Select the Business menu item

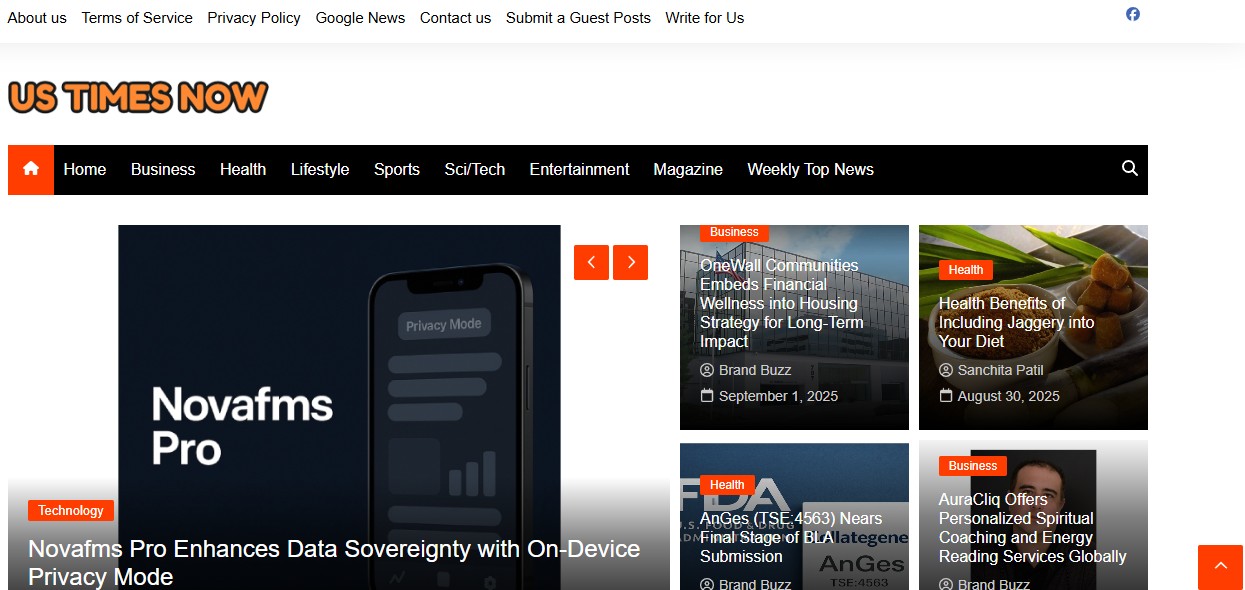pyautogui.click(x=163, y=170)
